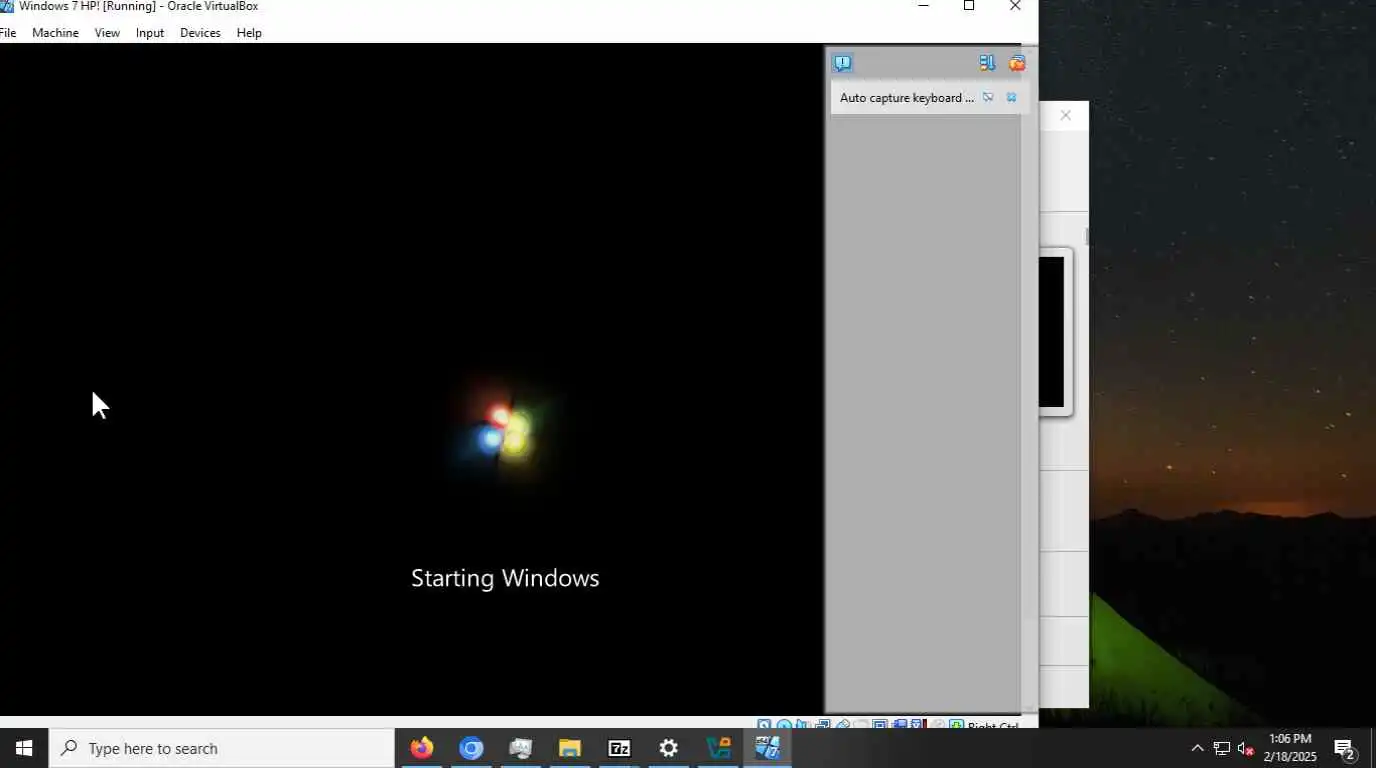The height and width of the screenshot is (768, 1376).
Task: Toggle the Notification Center speech-bubble icon
Action: (843, 63)
